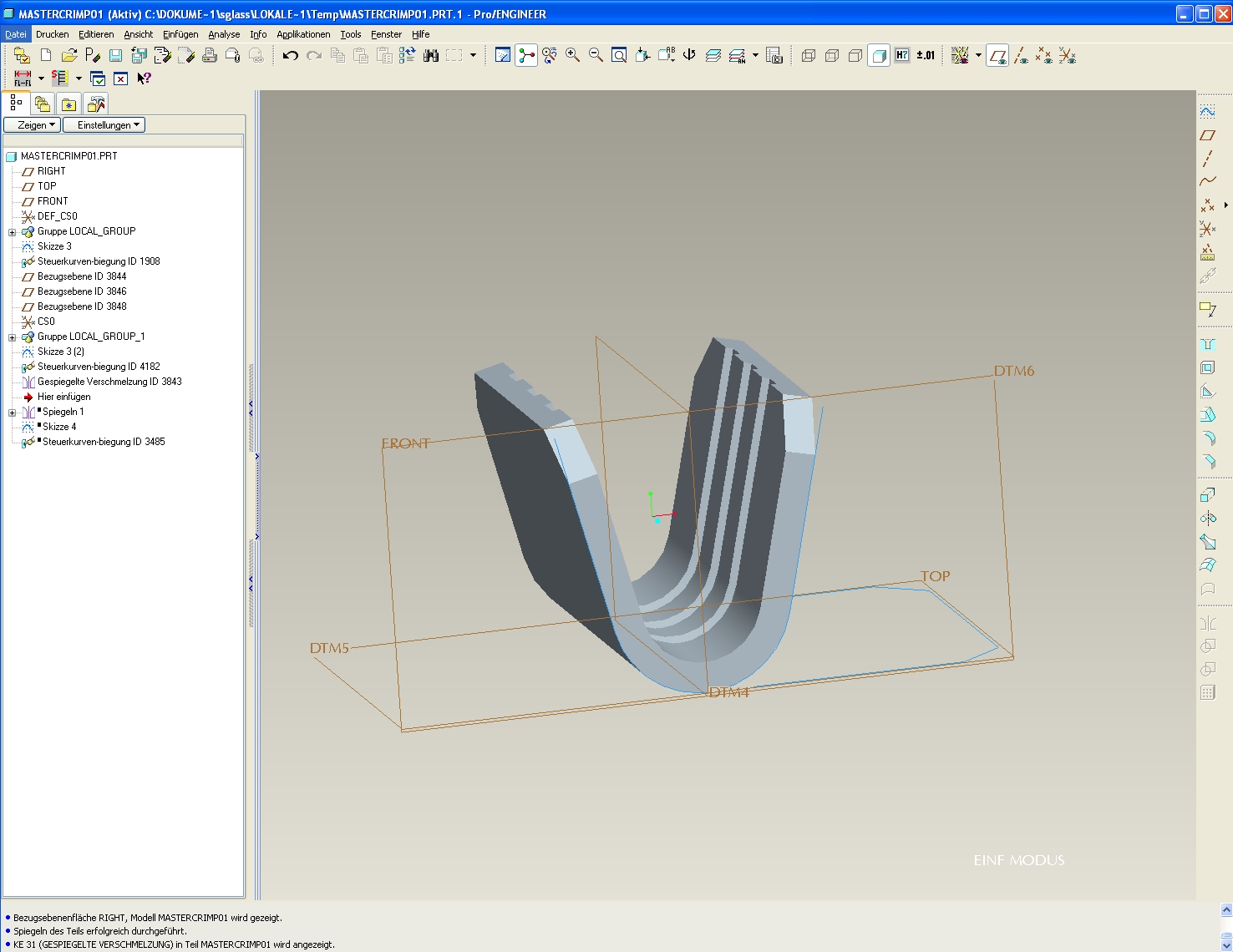Select the sketch tool in right toolbar
Image resolution: width=1233 pixels, height=952 pixels.
[1208, 111]
